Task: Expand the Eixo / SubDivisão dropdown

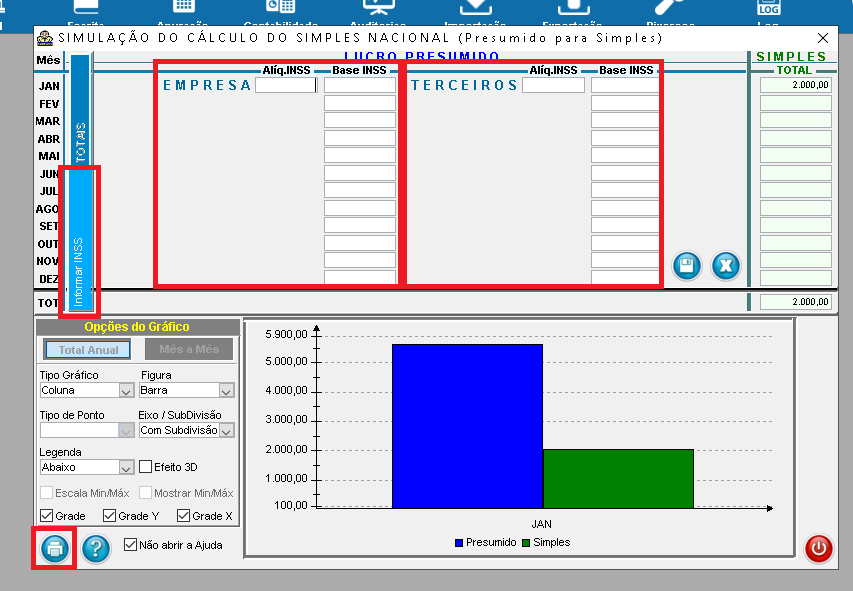Action: pyautogui.click(x=187, y=430)
